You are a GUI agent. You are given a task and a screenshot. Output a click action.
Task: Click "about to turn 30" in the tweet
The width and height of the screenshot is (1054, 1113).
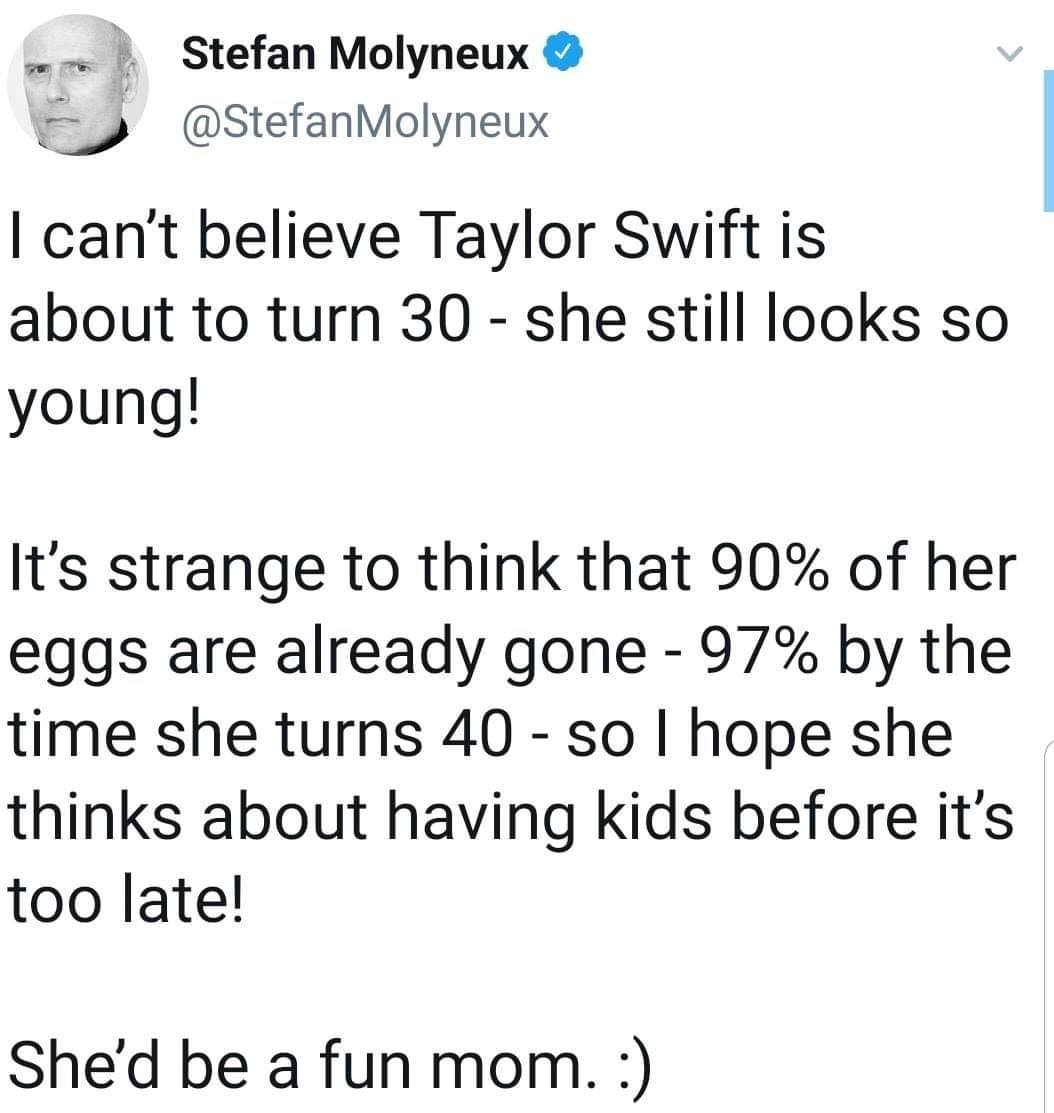point(239,322)
